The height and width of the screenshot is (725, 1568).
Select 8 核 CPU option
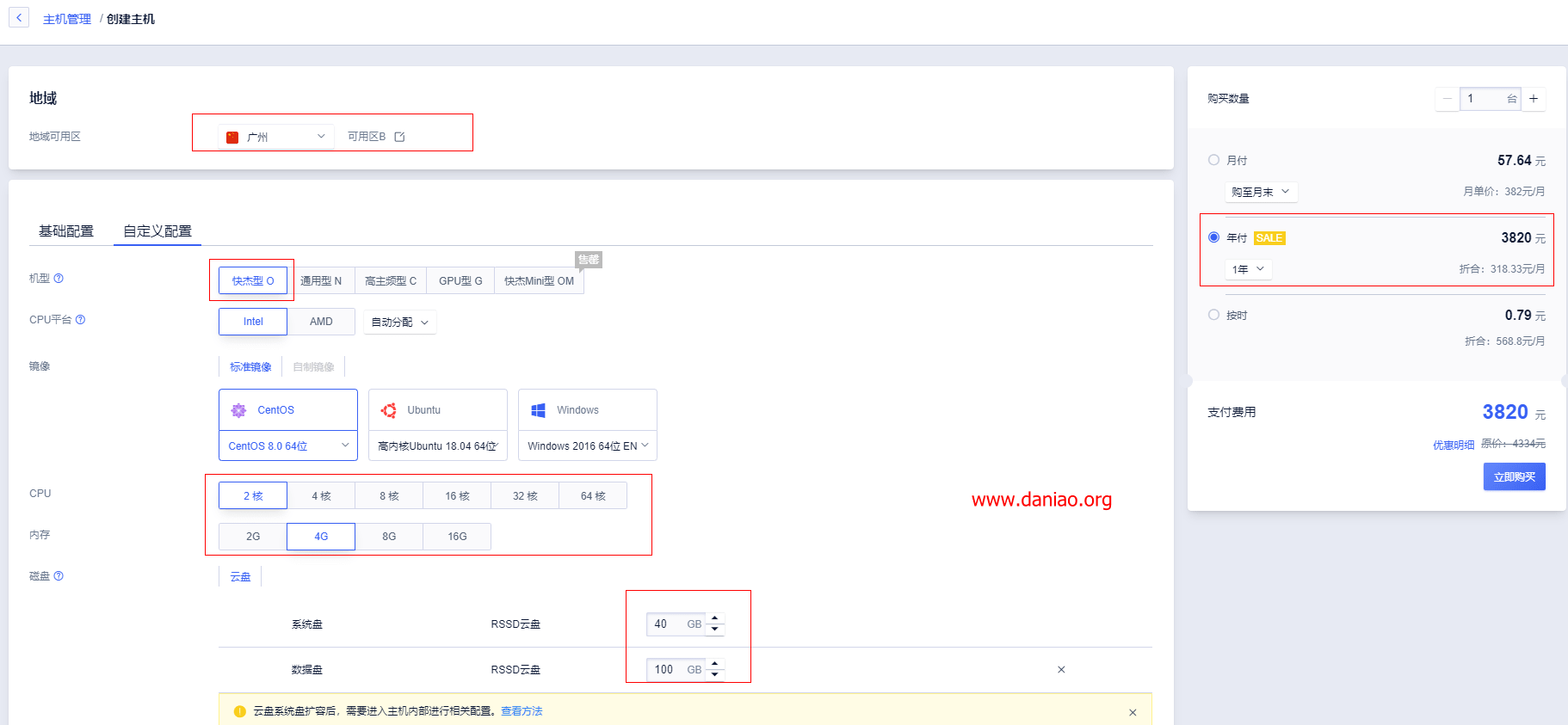389,495
